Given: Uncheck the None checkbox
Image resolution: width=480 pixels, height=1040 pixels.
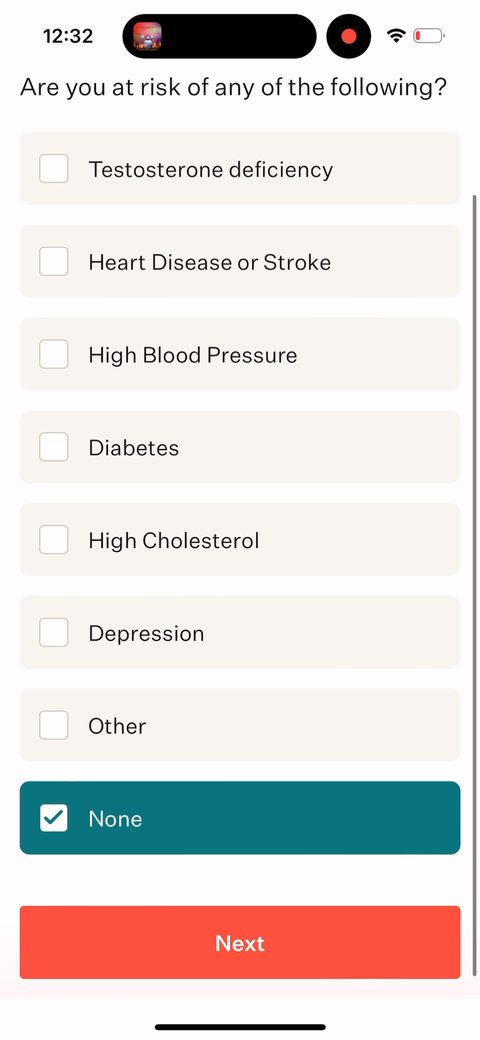Looking at the screenshot, I should click(54, 818).
